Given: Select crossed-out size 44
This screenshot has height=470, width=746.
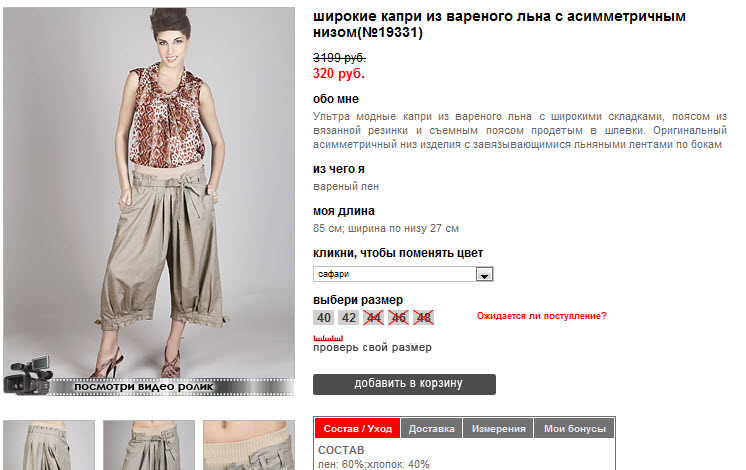Looking at the screenshot, I should tap(373, 318).
